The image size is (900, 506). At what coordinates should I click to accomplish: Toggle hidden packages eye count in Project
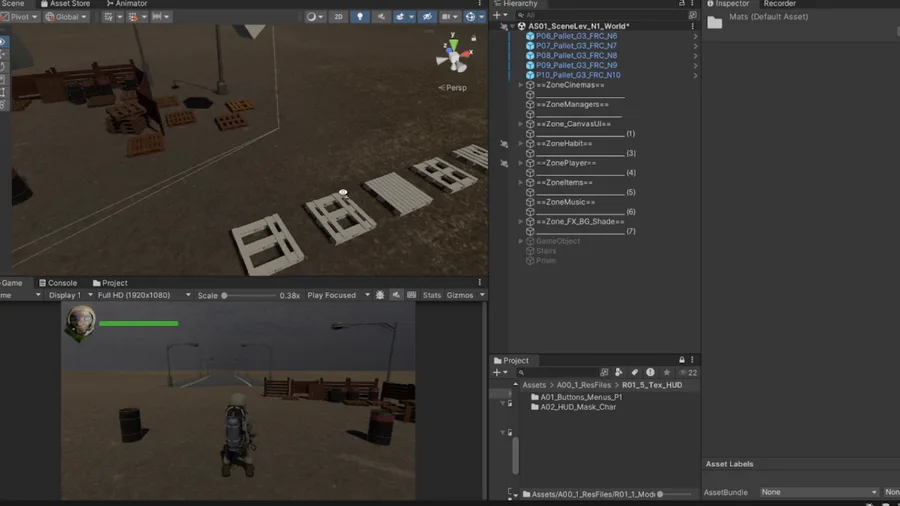point(688,372)
